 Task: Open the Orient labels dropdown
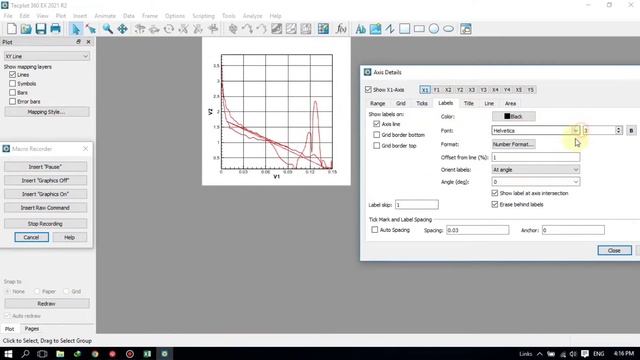[x=536, y=169]
